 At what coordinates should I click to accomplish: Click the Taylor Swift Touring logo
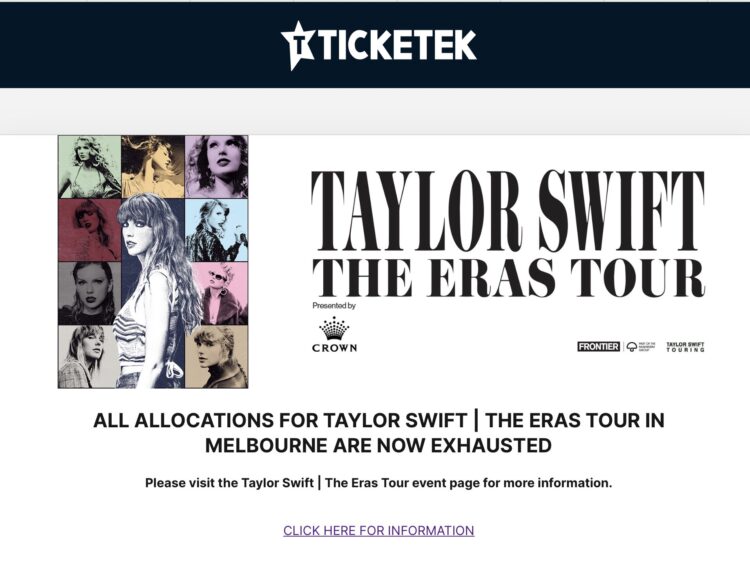(x=685, y=347)
